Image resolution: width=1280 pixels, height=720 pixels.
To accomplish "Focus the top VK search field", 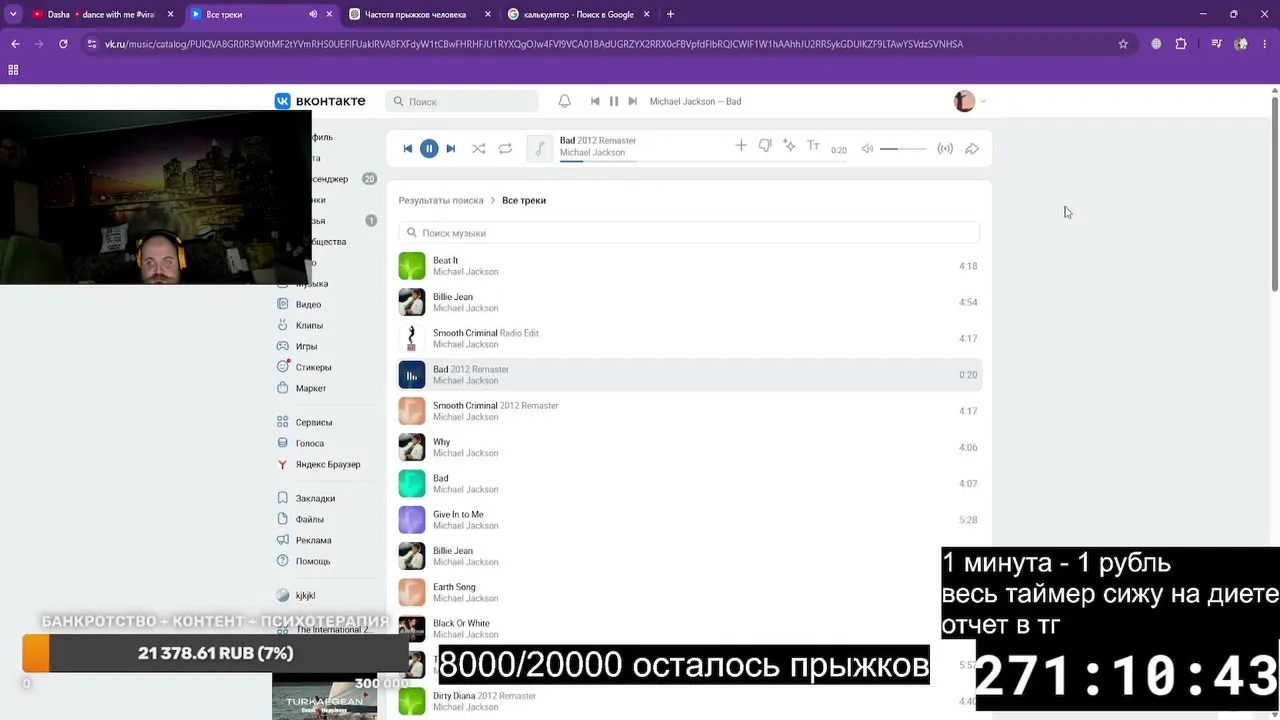I will (462, 101).
